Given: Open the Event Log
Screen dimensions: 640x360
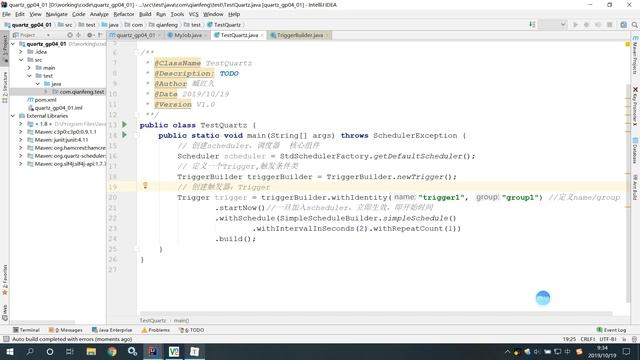Looking at the screenshot, I should point(611,330).
